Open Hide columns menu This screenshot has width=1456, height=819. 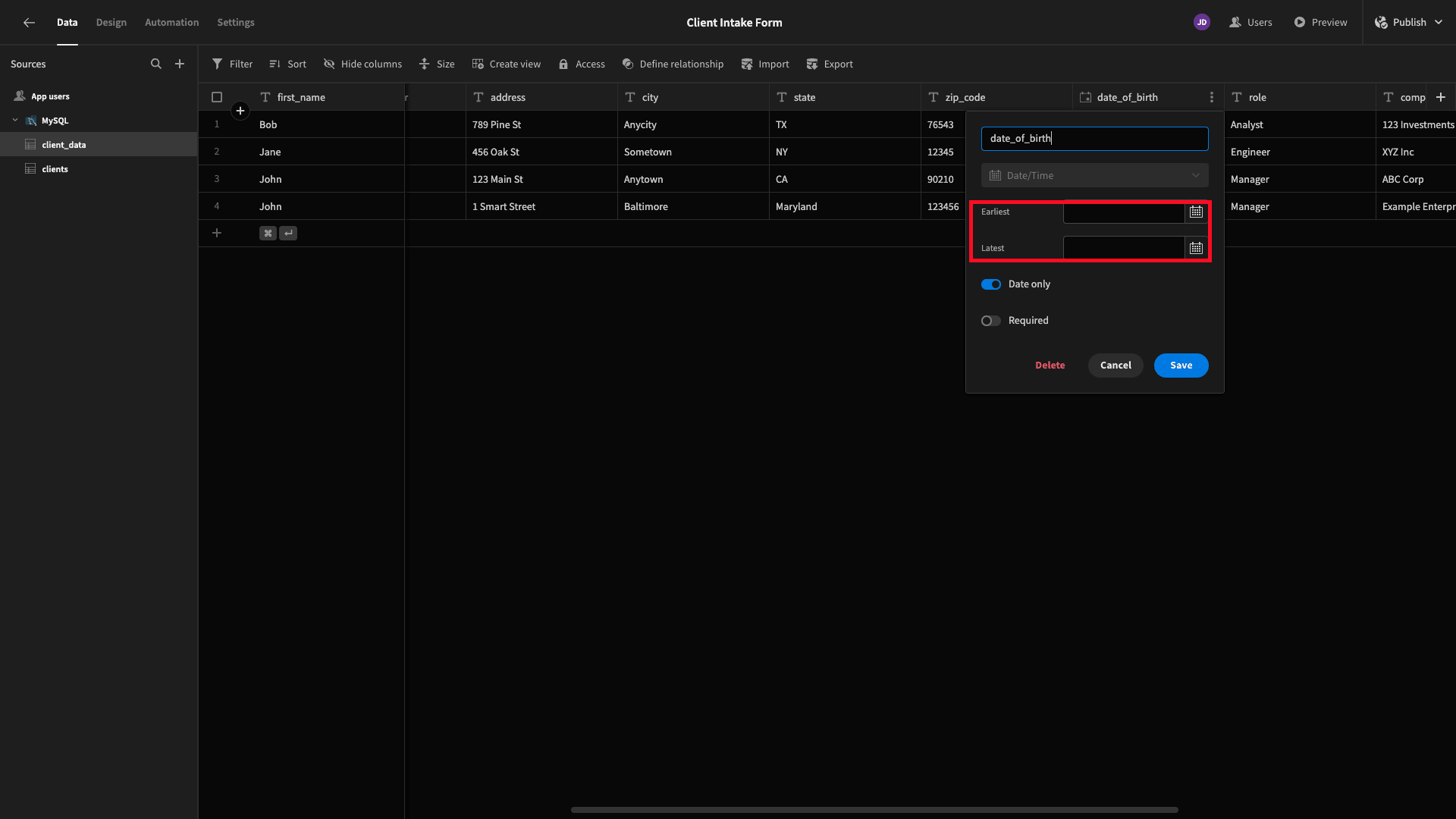coord(362,64)
